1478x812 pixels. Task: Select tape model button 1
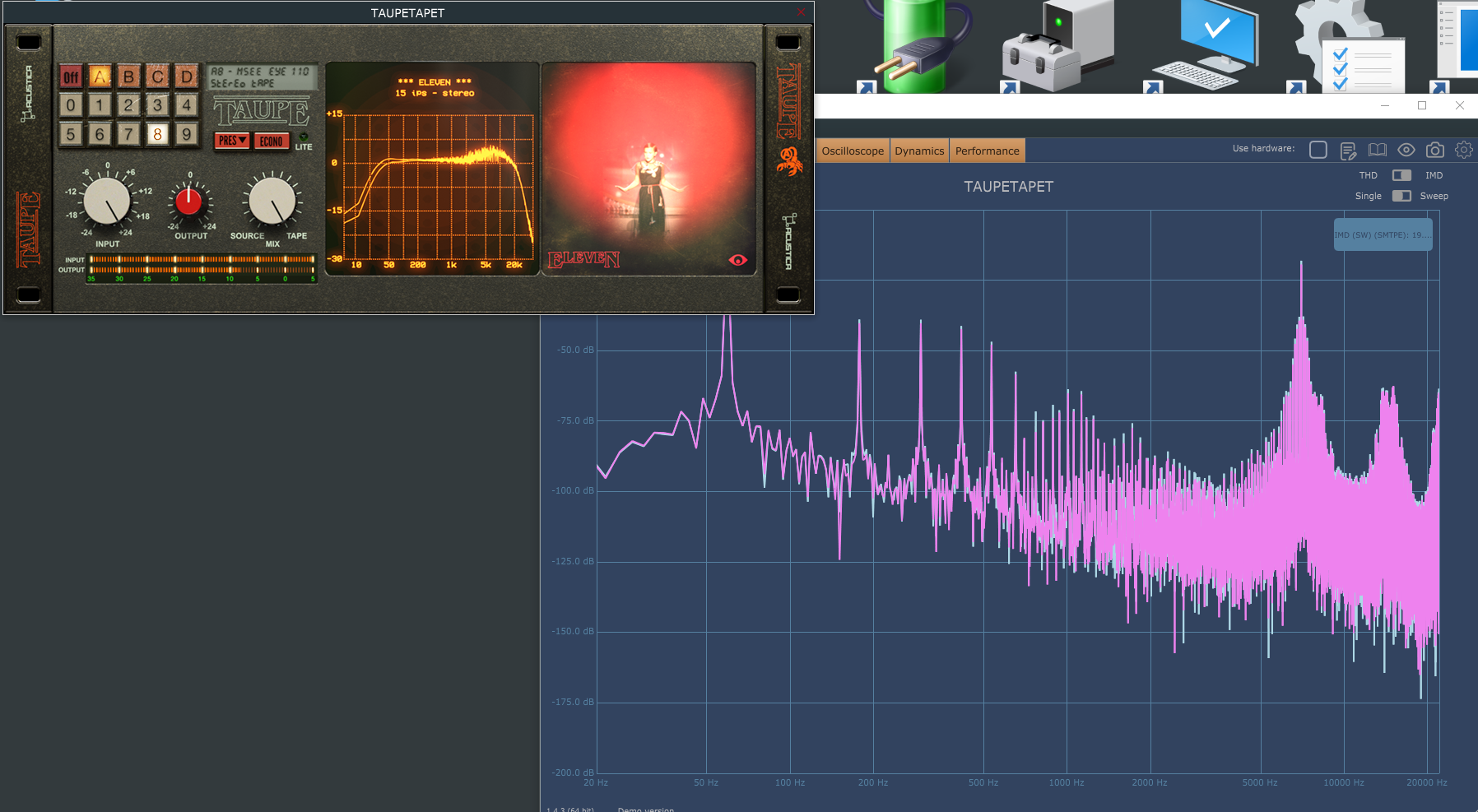pos(100,105)
